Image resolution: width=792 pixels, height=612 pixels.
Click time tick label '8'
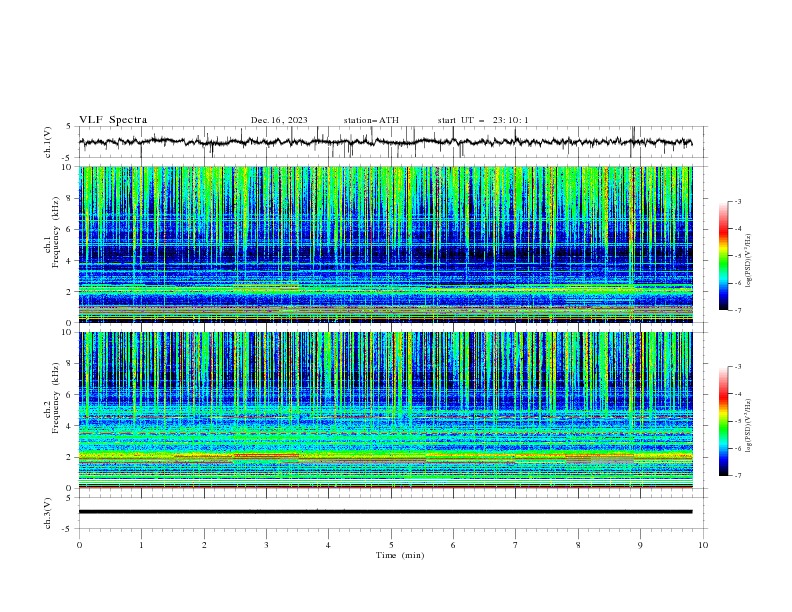pyautogui.click(x=578, y=545)
